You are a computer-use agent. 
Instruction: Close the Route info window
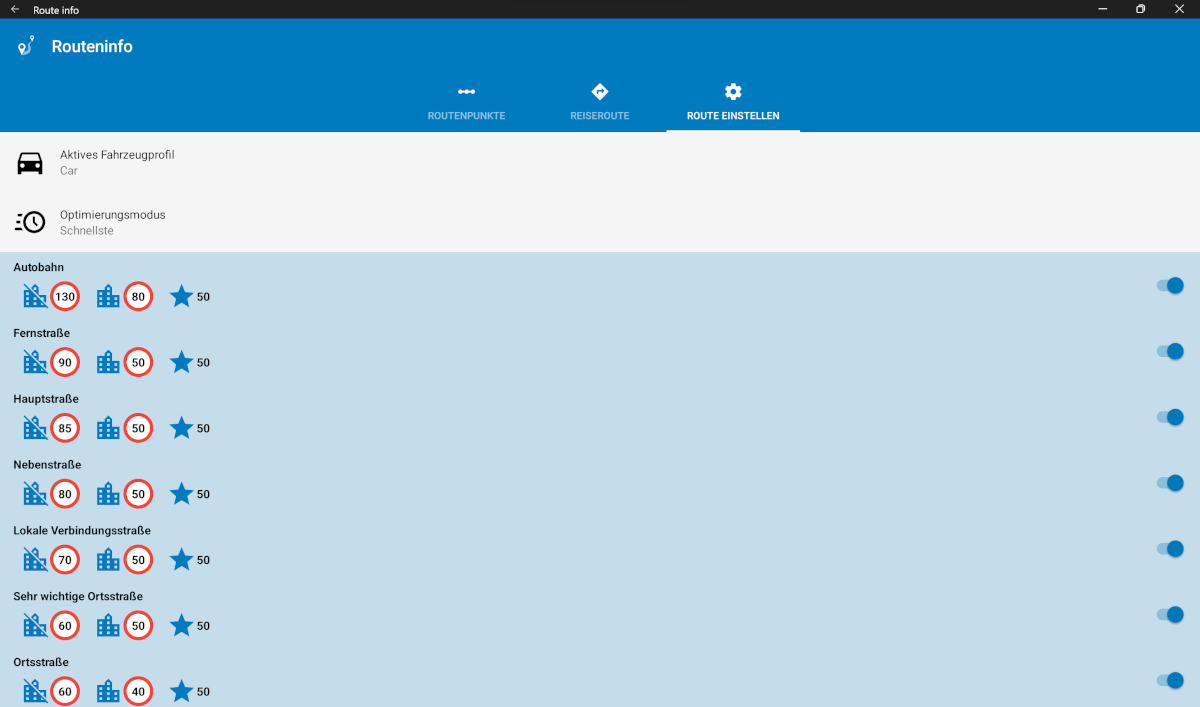[x=1179, y=9]
